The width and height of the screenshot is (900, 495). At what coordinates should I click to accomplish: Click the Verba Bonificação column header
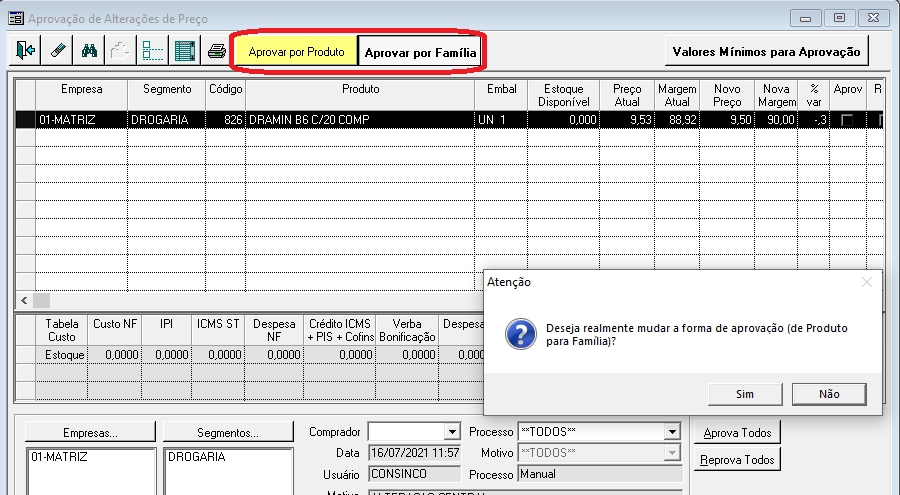(x=407, y=330)
